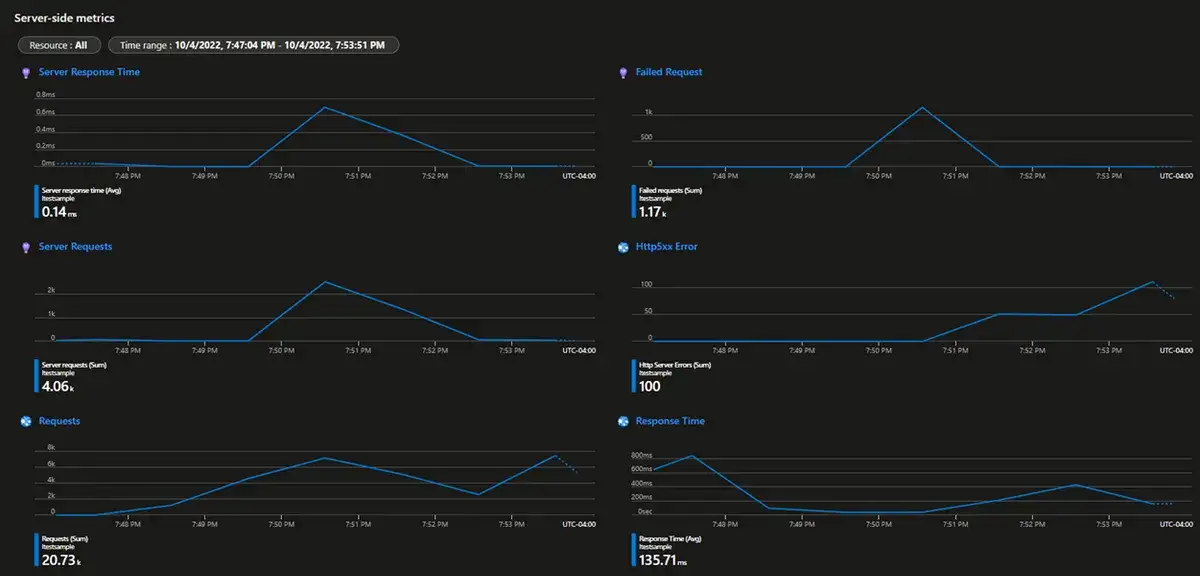
Task: Open the Time range selector
Action: click(255, 44)
